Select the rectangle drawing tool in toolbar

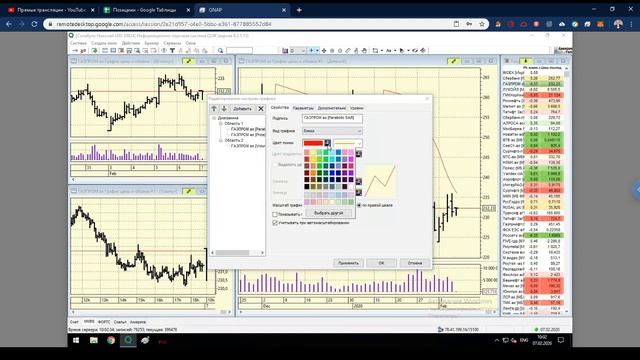376,51
